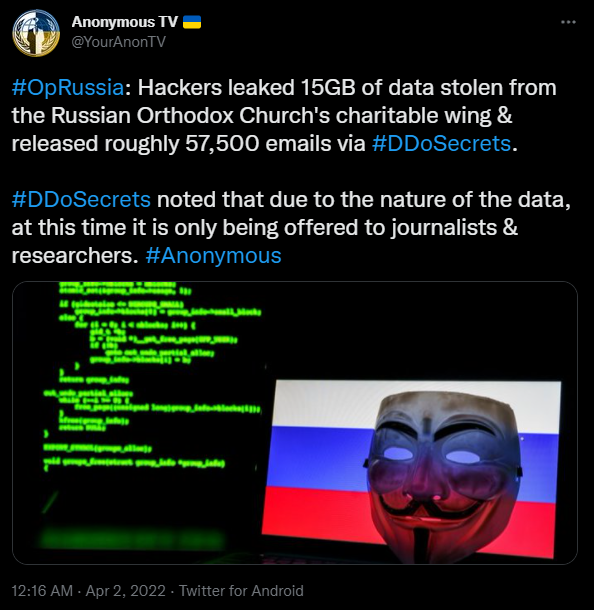This screenshot has height=610, width=594.
Task: Open #DDoSecrets hashtag before 'noted that'
Action: pyautogui.click(x=81, y=200)
